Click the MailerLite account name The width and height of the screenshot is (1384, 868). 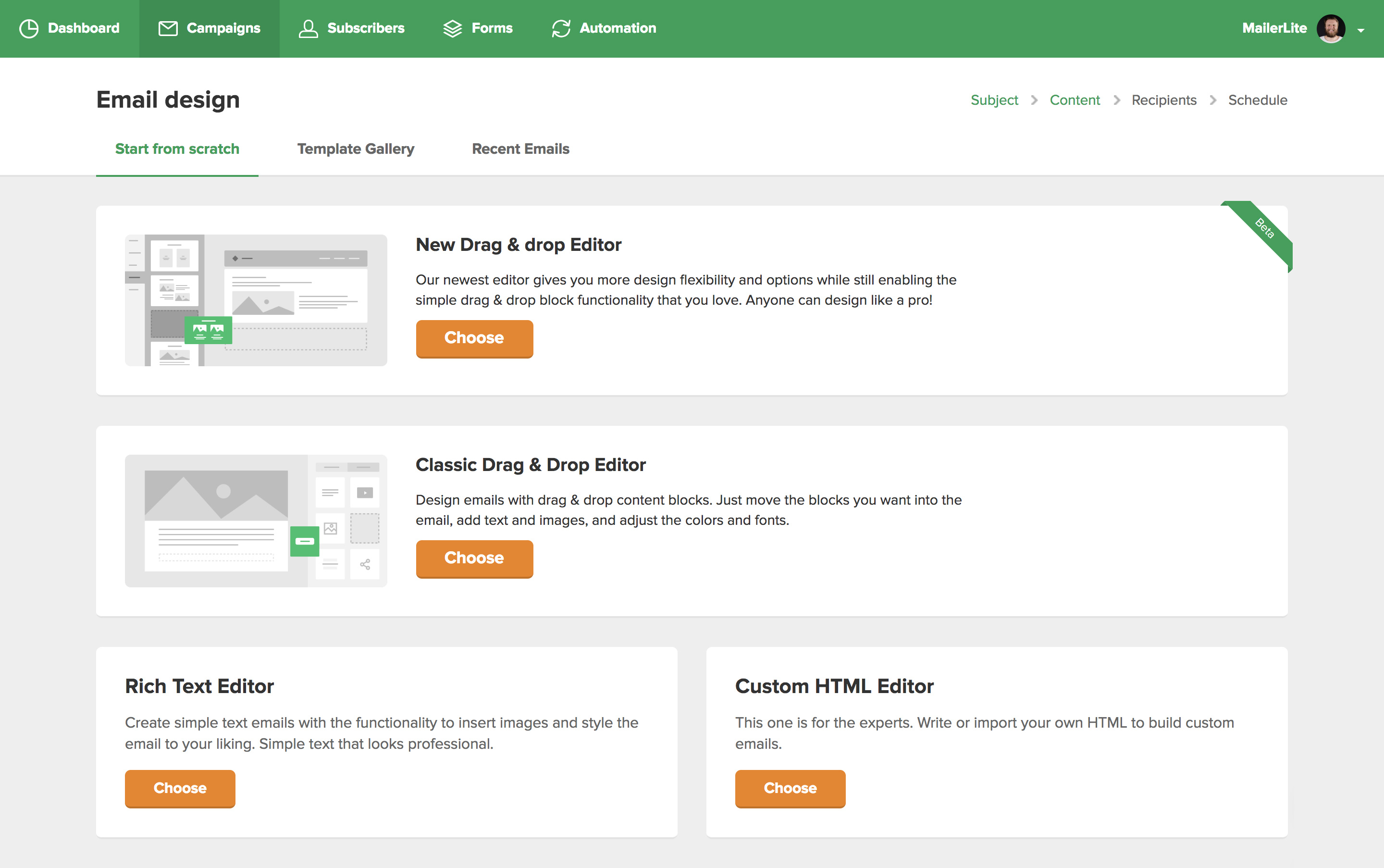point(1274,28)
